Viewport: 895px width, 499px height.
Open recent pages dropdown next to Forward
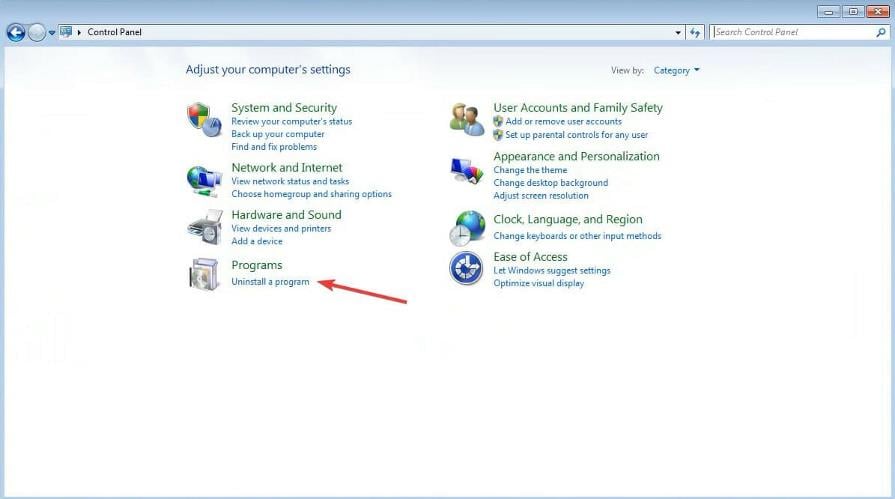52,33
